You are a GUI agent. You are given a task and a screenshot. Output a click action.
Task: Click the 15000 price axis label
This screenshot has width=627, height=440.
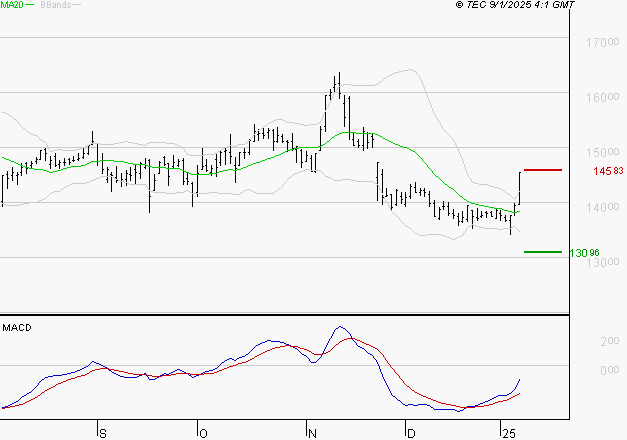(x=603, y=152)
